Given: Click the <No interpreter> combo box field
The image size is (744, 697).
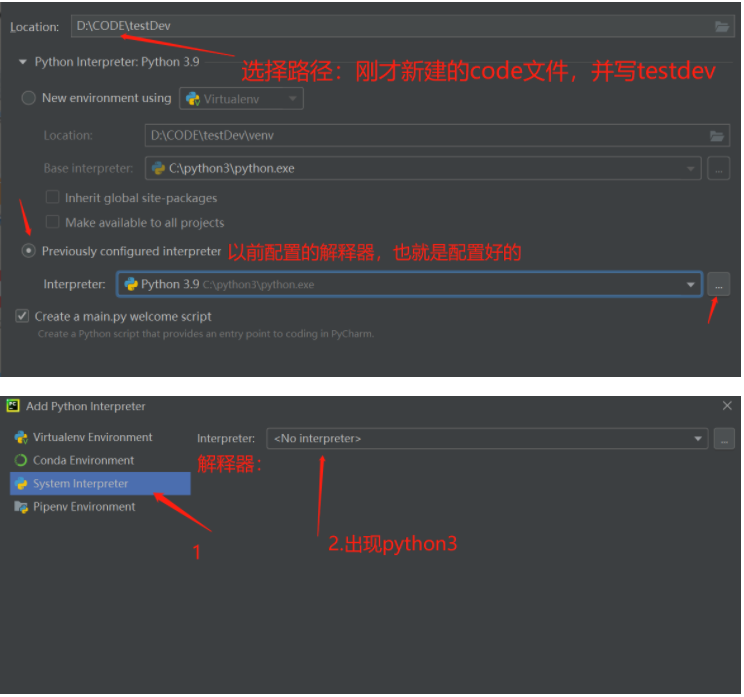Looking at the screenshot, I should point(487,438).
